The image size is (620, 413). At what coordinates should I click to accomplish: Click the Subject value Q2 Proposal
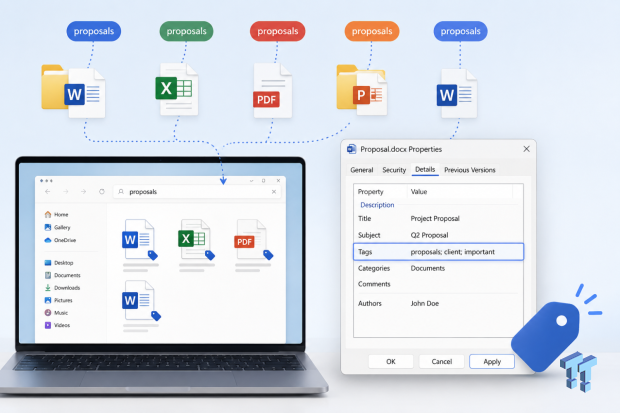(x=429, y=235)
